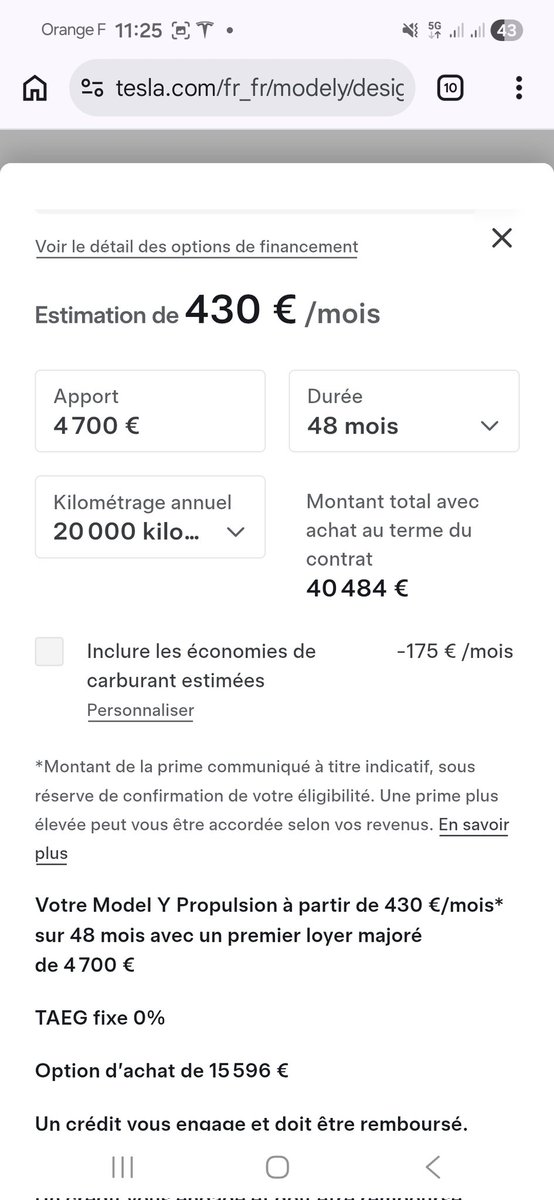
Task: Close the financing panel with the X
Action: click(x=502, y=238)
